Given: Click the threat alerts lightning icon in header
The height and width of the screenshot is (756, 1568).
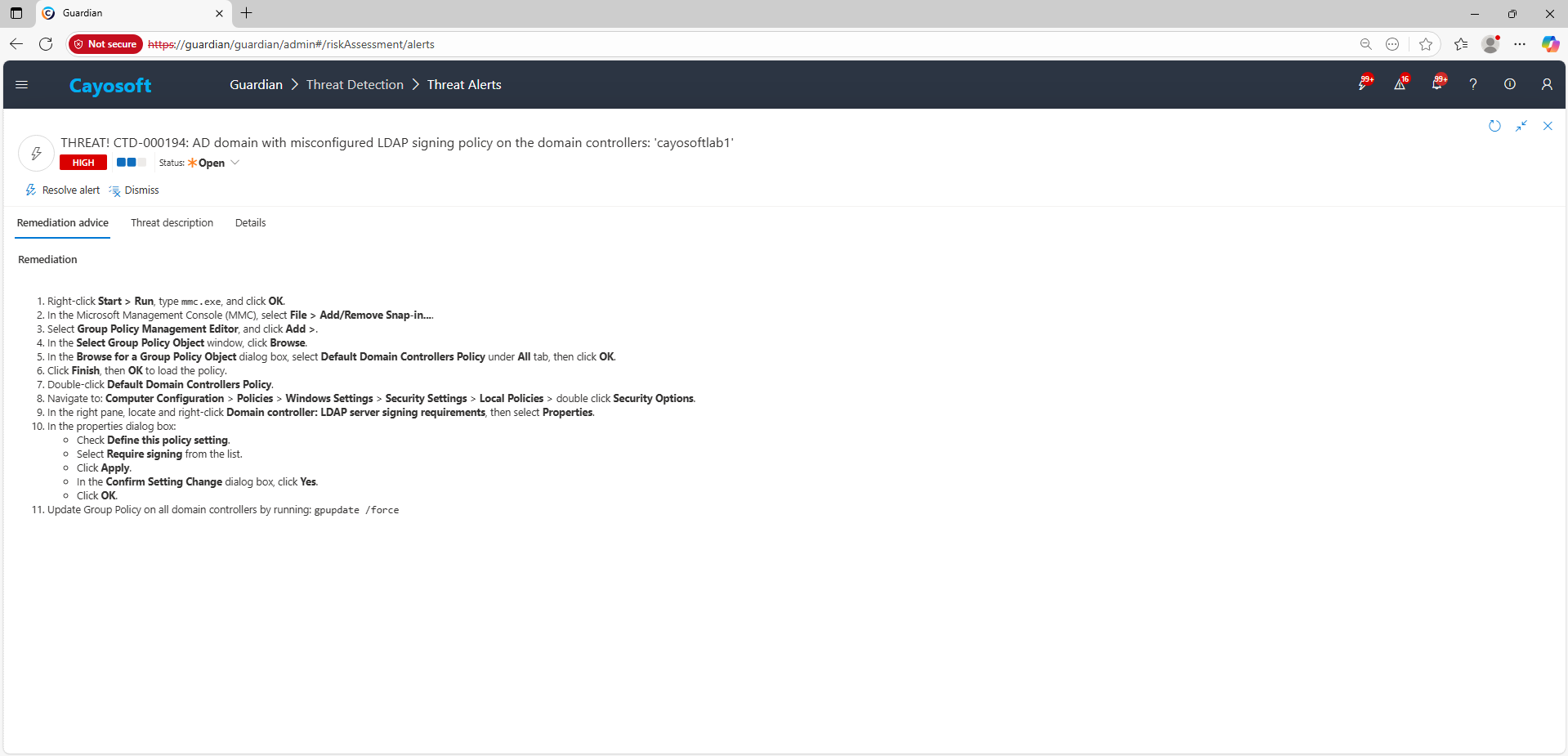Looking at the screenshot, I should click(x=1363, y=84).
